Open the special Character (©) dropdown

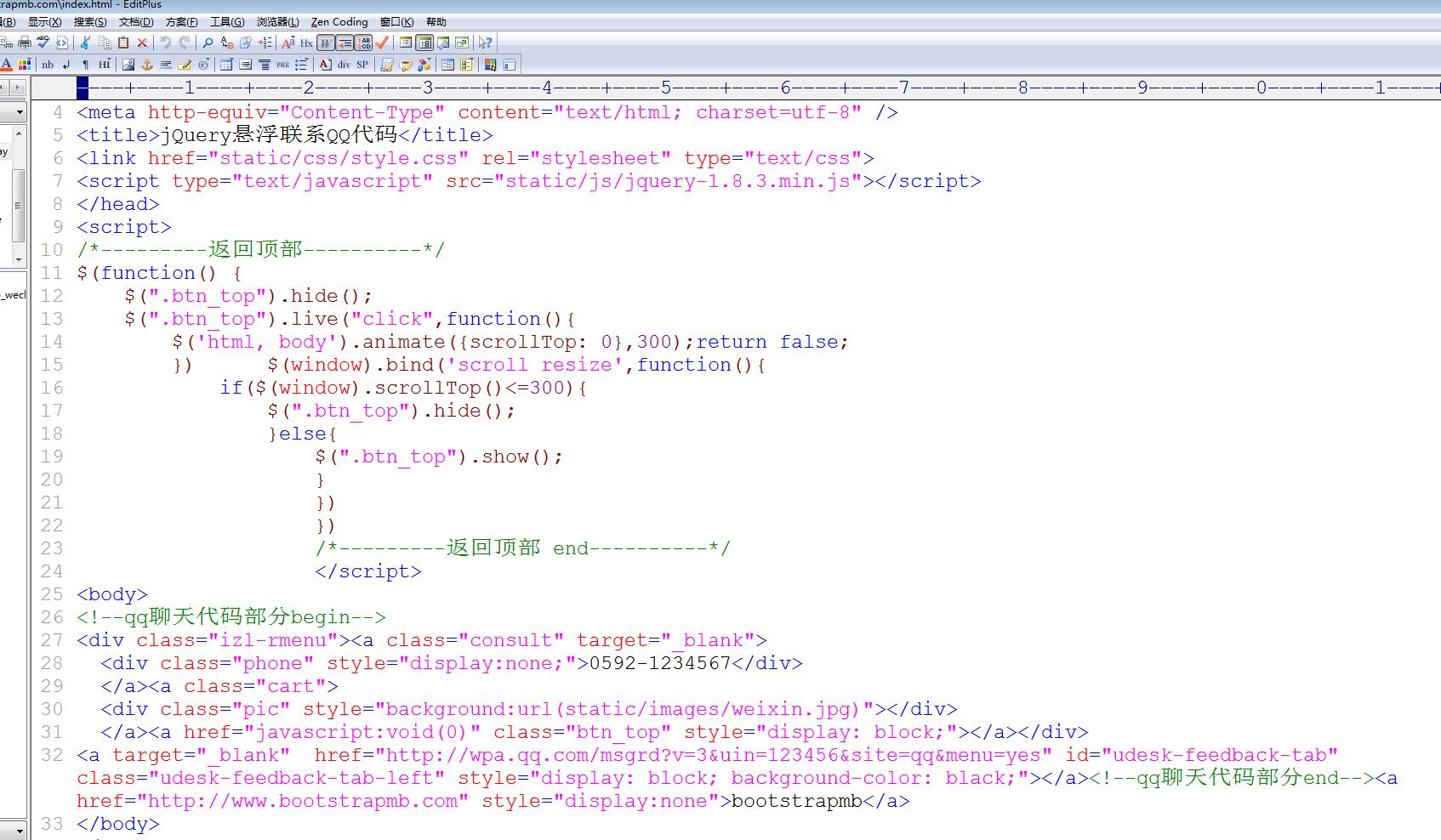point(204,65)
